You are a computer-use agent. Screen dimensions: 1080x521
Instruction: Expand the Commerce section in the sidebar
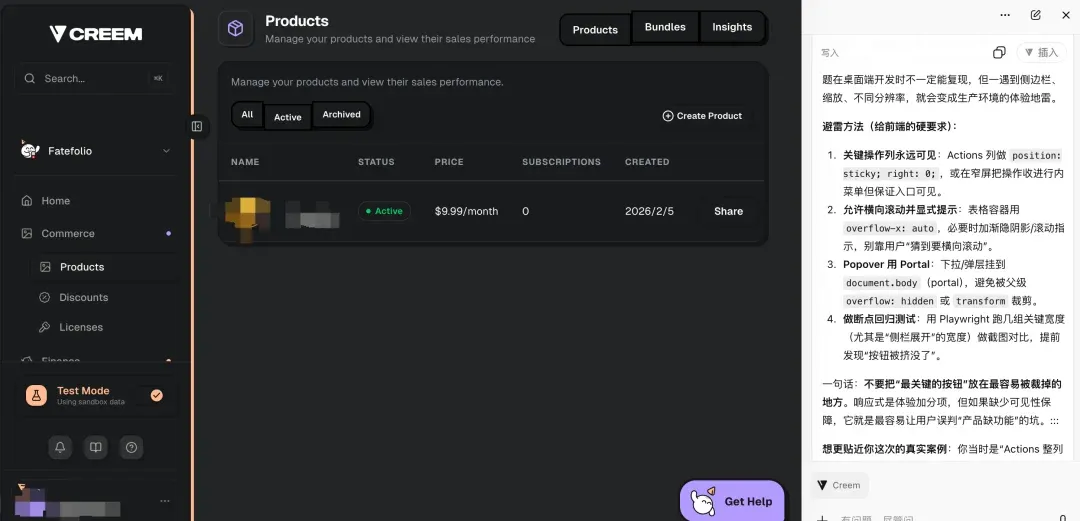coord(68,234)
